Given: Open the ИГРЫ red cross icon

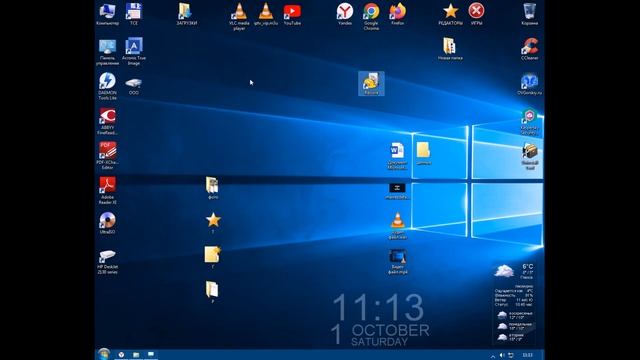Looking at the screenshot, I should (x=476, y=14).
